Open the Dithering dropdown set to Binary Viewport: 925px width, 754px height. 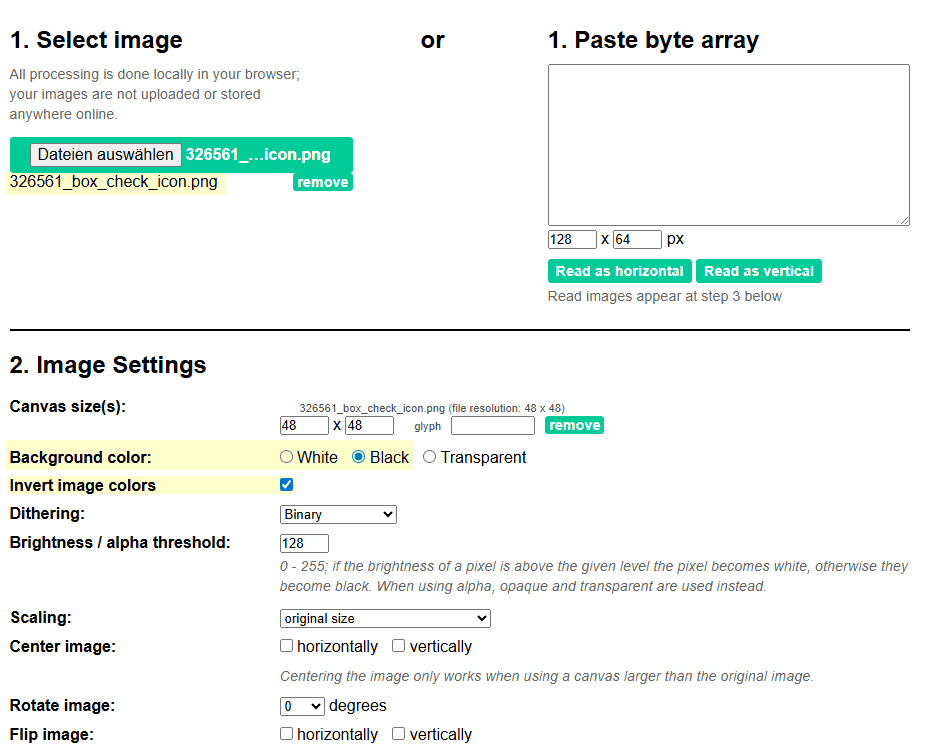click(x=338, y=514)
